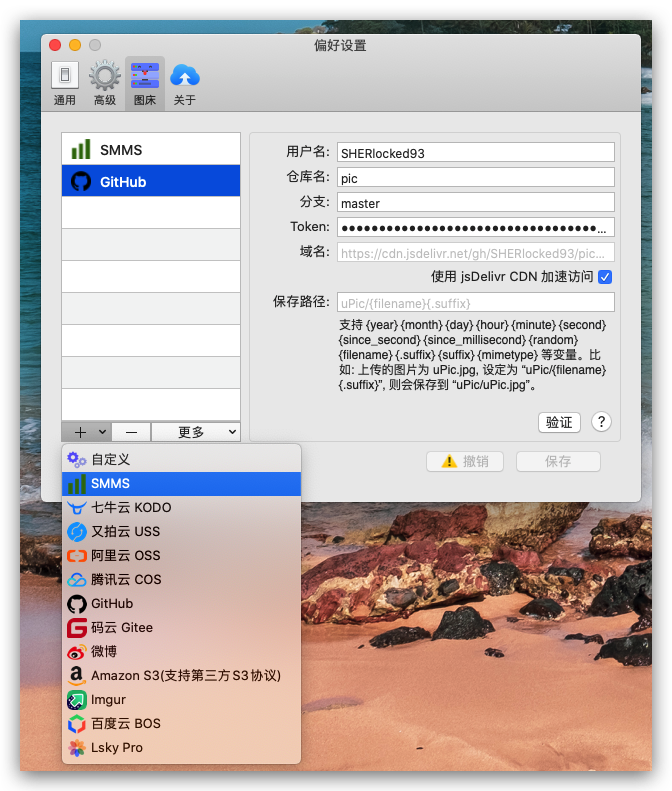Choose Amazon S3 from the menu

(x=181, y=675)
